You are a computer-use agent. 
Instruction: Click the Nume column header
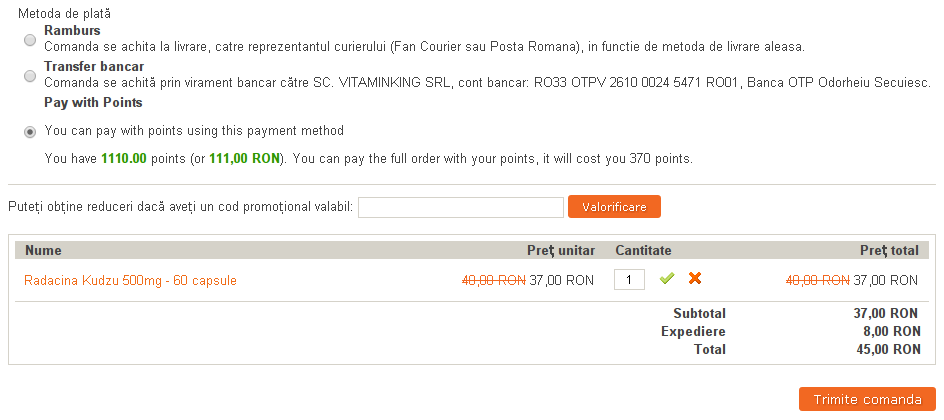43,250
